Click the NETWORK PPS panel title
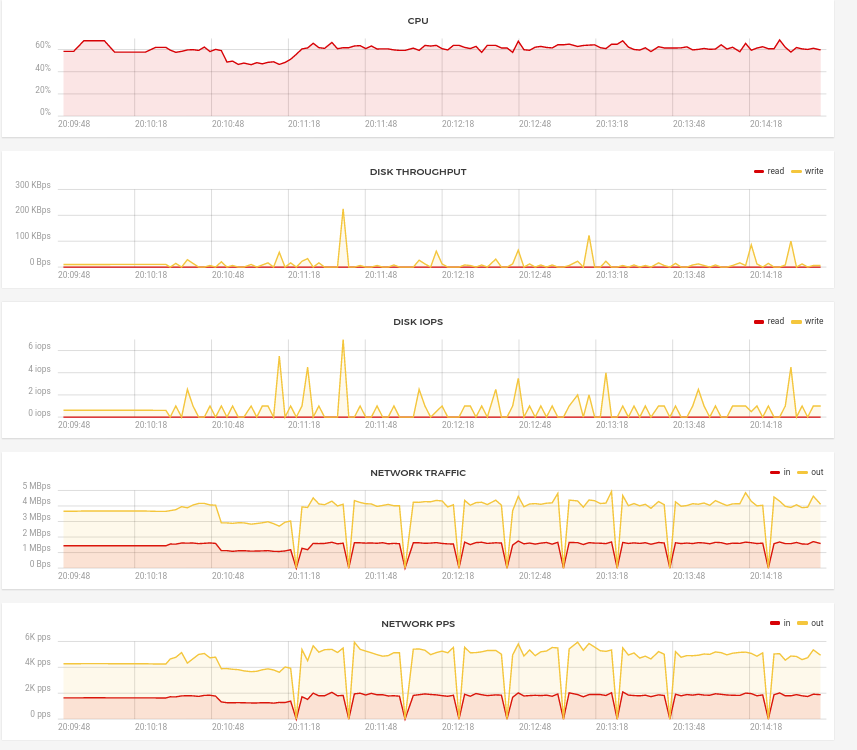Image resolution: width=857 pixels, height=750 pixels. (x=418, y=624)
